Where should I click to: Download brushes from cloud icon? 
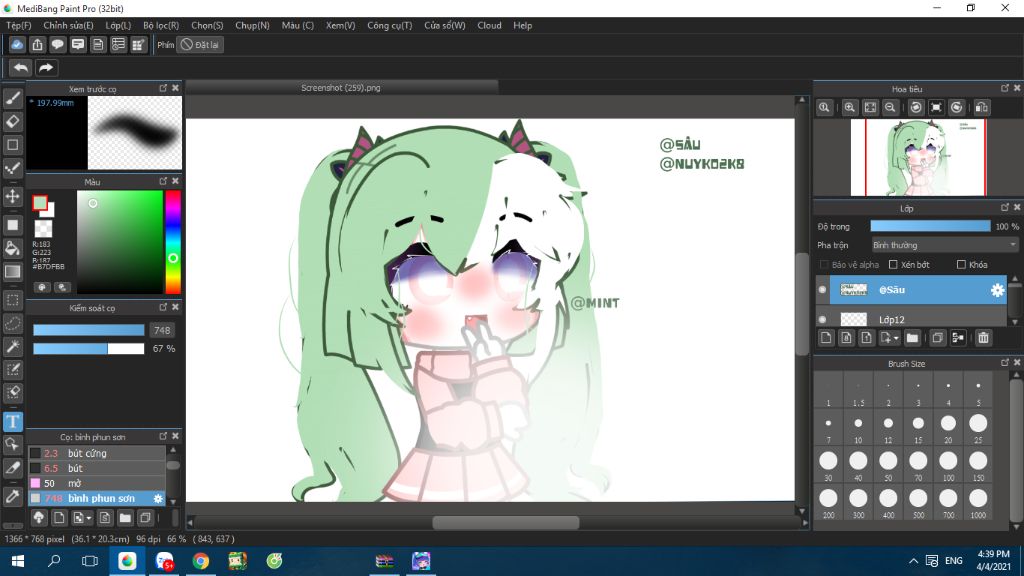39,518
